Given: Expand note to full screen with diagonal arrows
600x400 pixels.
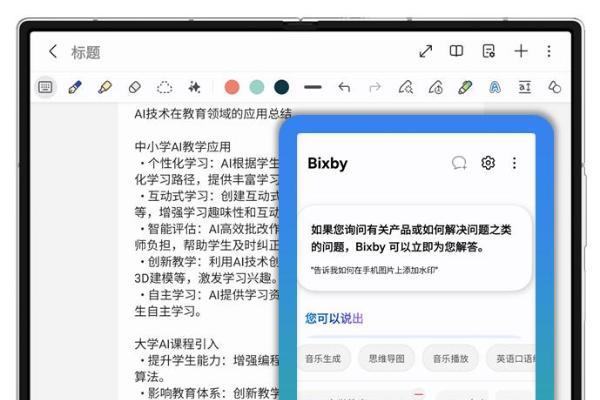Looking at the screenshot, I should pos(426,51).
